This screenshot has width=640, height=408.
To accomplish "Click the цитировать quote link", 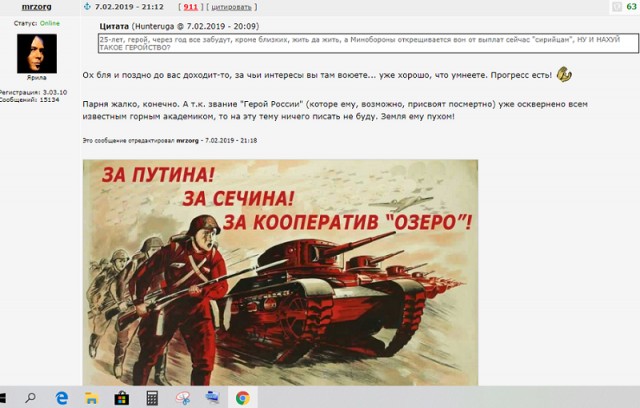I will (x=231, y=7).
